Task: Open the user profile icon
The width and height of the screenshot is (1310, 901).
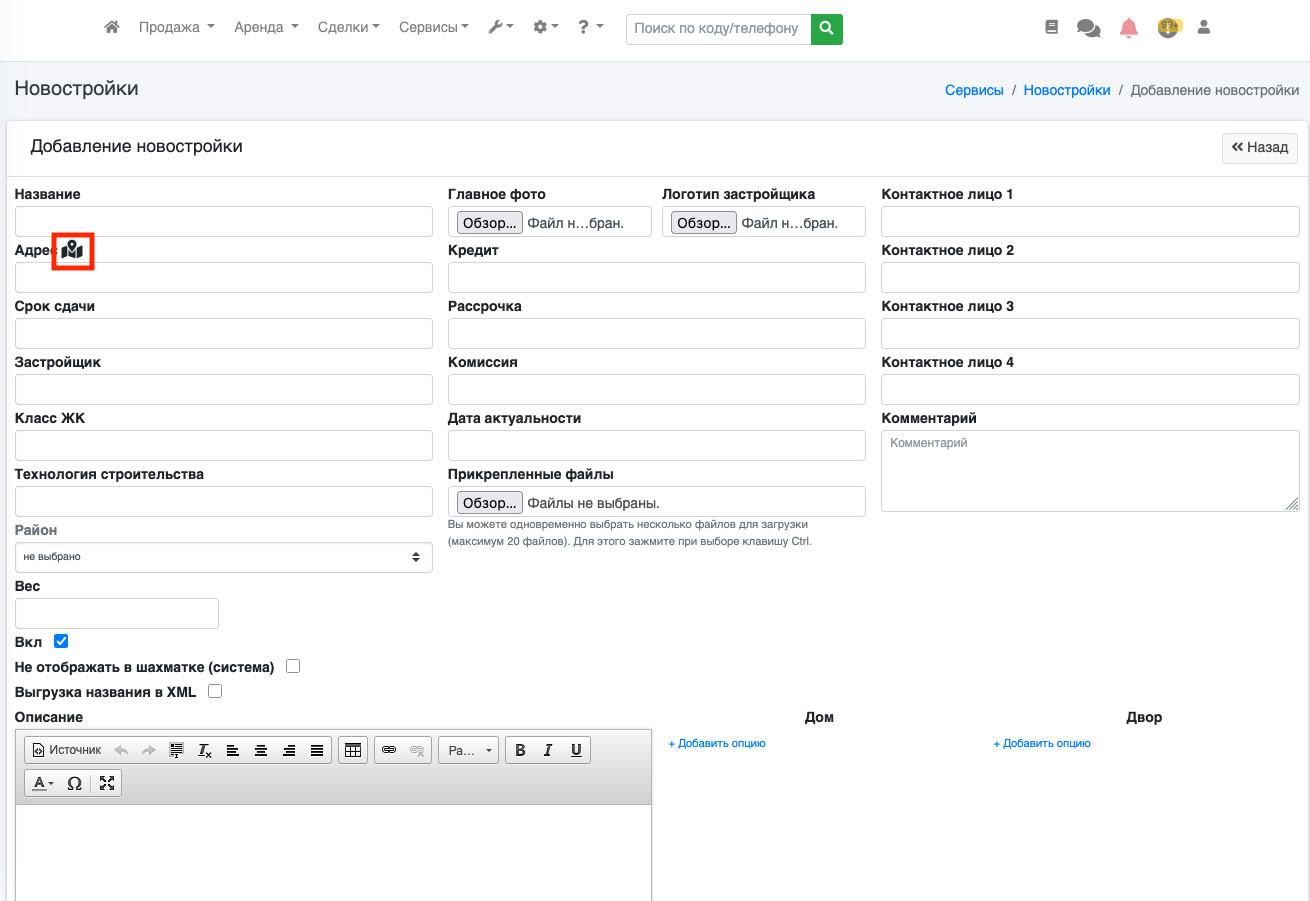Action: (x=1204, y=28)
